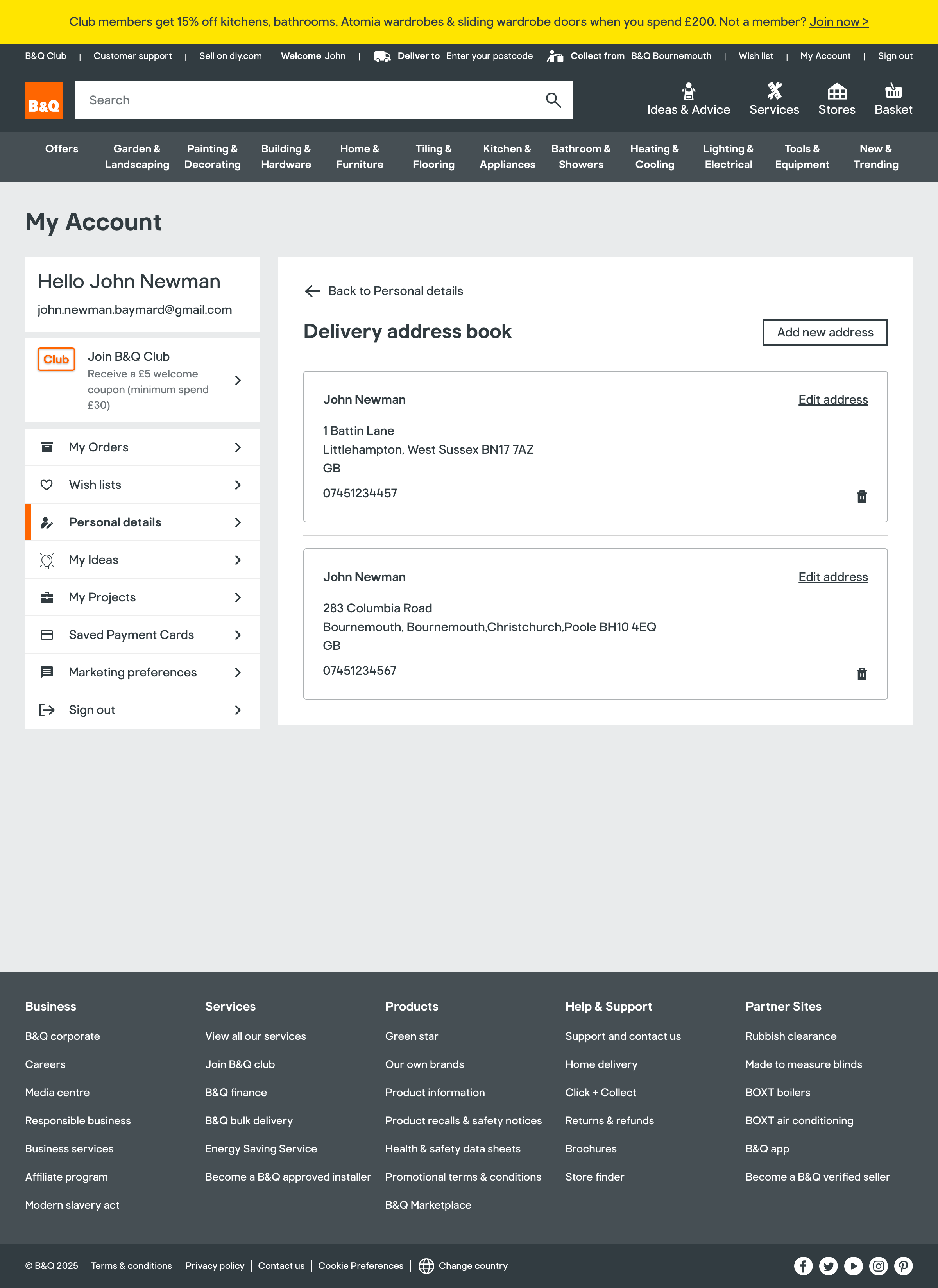Screen dimensions: 938x1288
Task: Expand the Join B&Q Club panel chevron
Action: click(x=238, y=381)
